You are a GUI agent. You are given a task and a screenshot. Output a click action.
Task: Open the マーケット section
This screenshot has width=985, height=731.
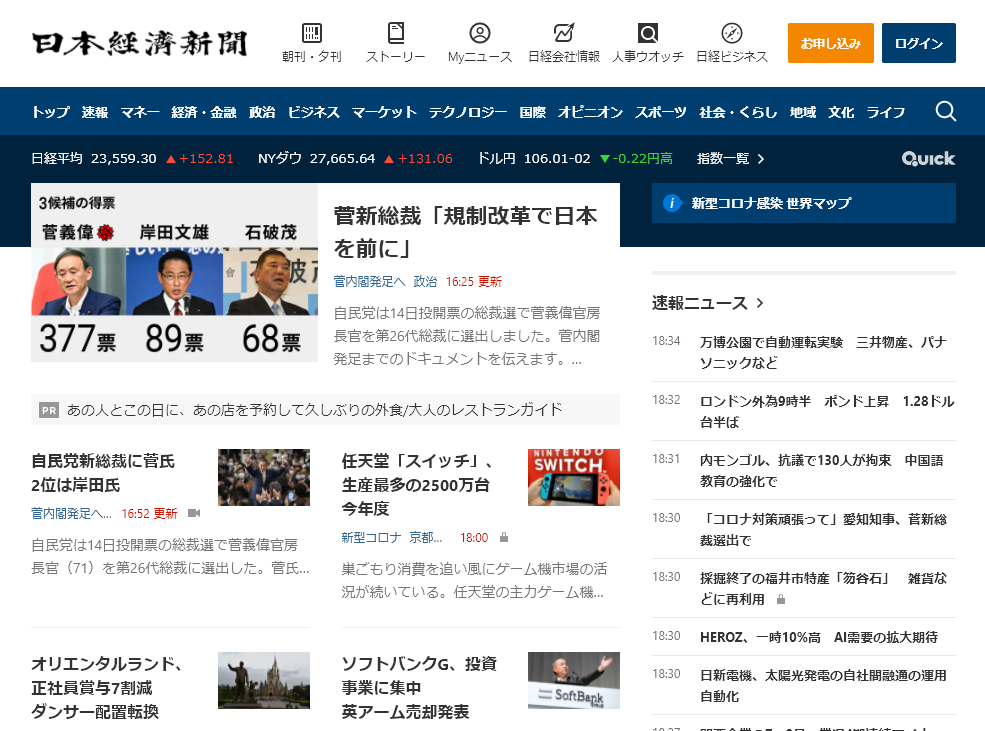384,112
